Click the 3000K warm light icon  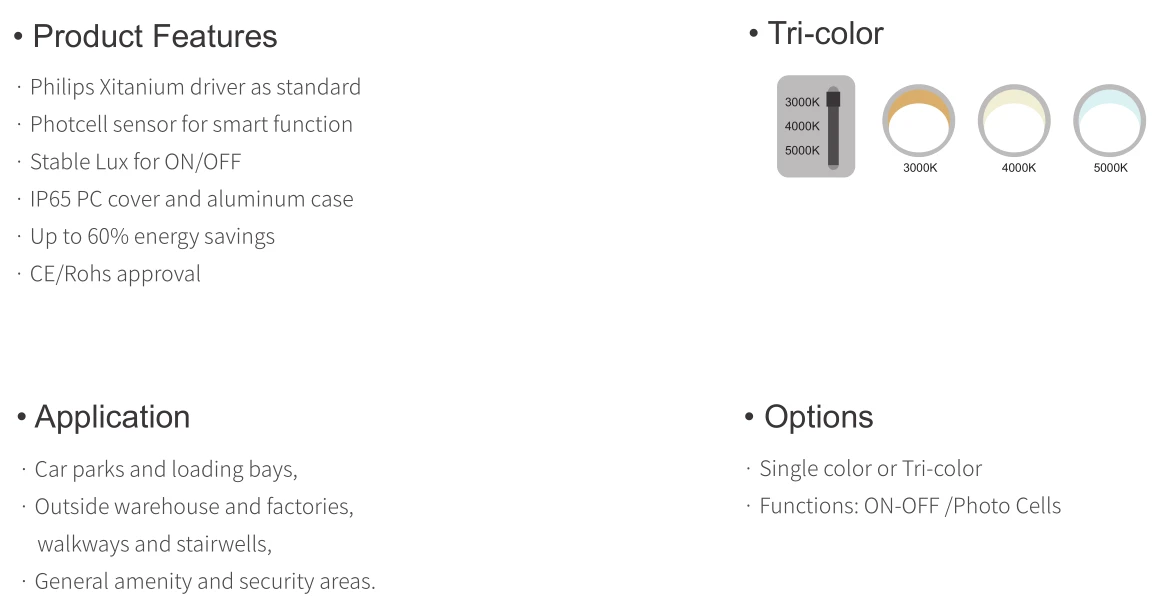tap(918, 120)
